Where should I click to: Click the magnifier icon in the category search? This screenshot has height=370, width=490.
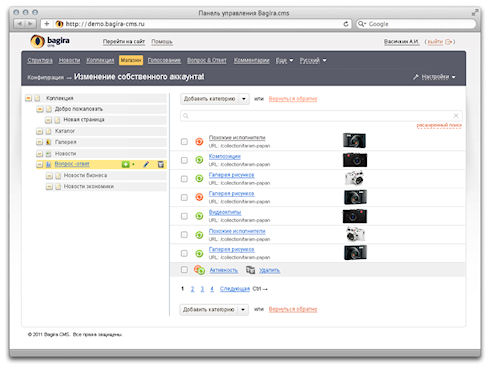pyautogui.click(x=186, y=116)
